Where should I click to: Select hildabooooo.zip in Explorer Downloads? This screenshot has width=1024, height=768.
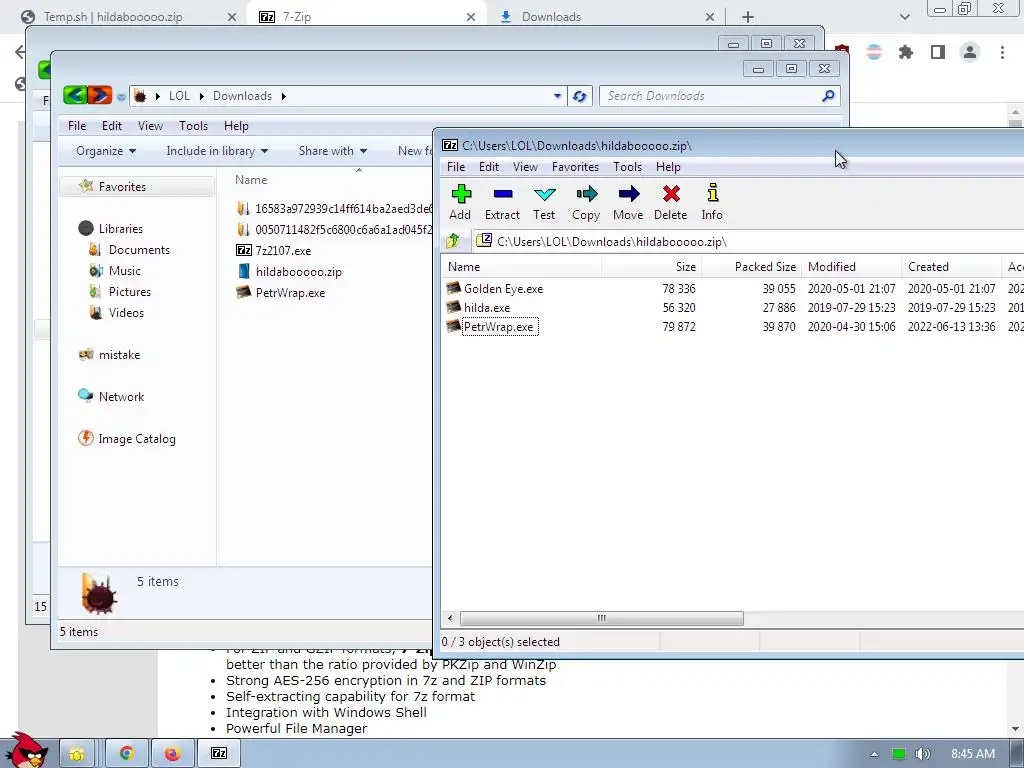[298, 272]
